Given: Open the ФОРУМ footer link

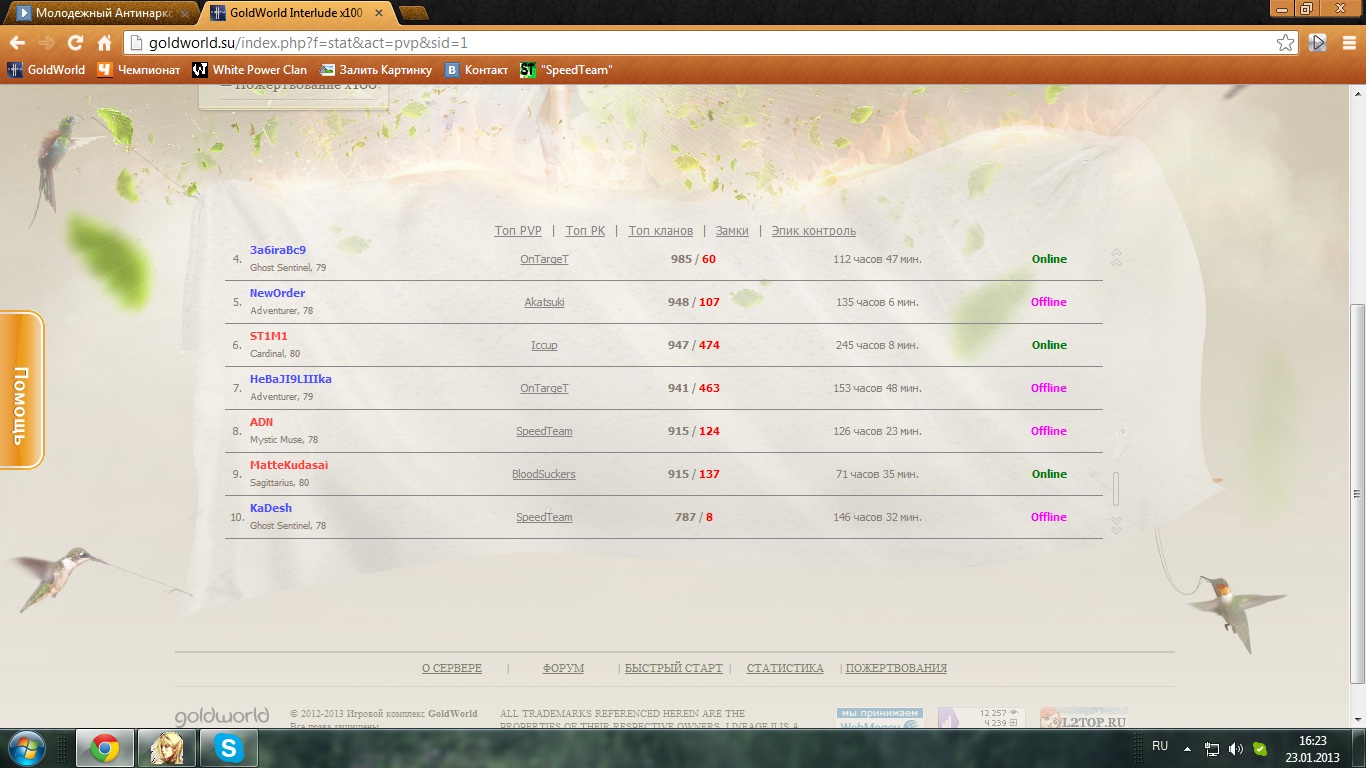Looking at the screenshot, I should 563,668.
